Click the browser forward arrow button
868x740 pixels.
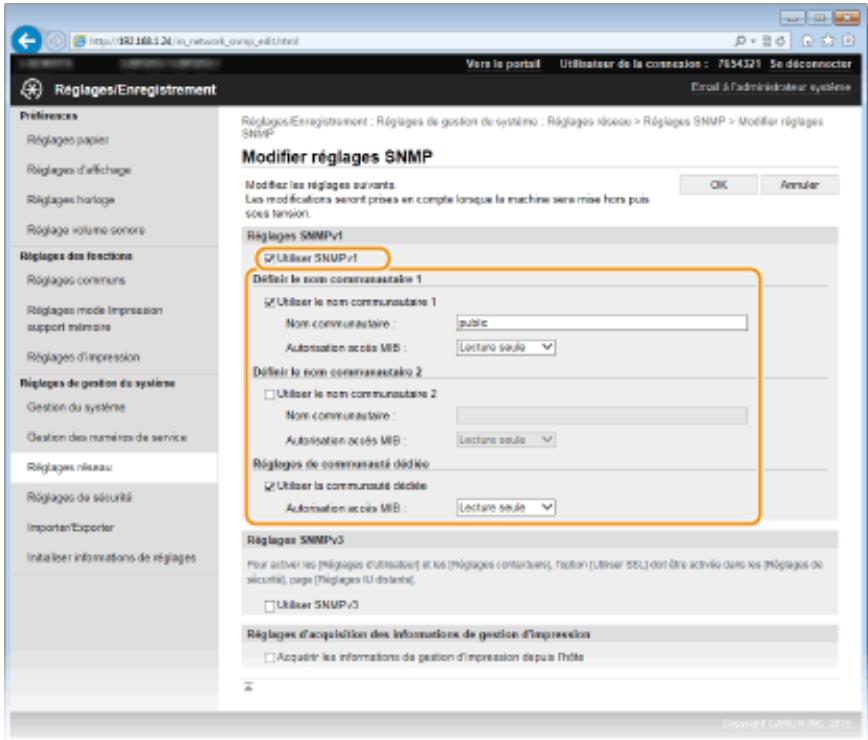tap(55, 41)
